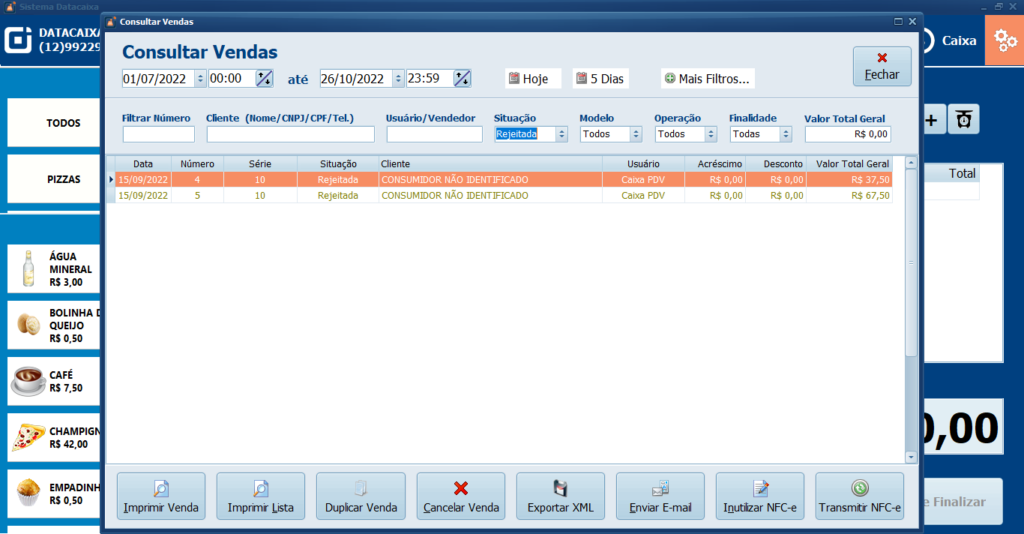The width and height of the screenshot is (1024, 534).
Task: Click Transmitir NFC-e button
Action: click(x=859, y=496)
